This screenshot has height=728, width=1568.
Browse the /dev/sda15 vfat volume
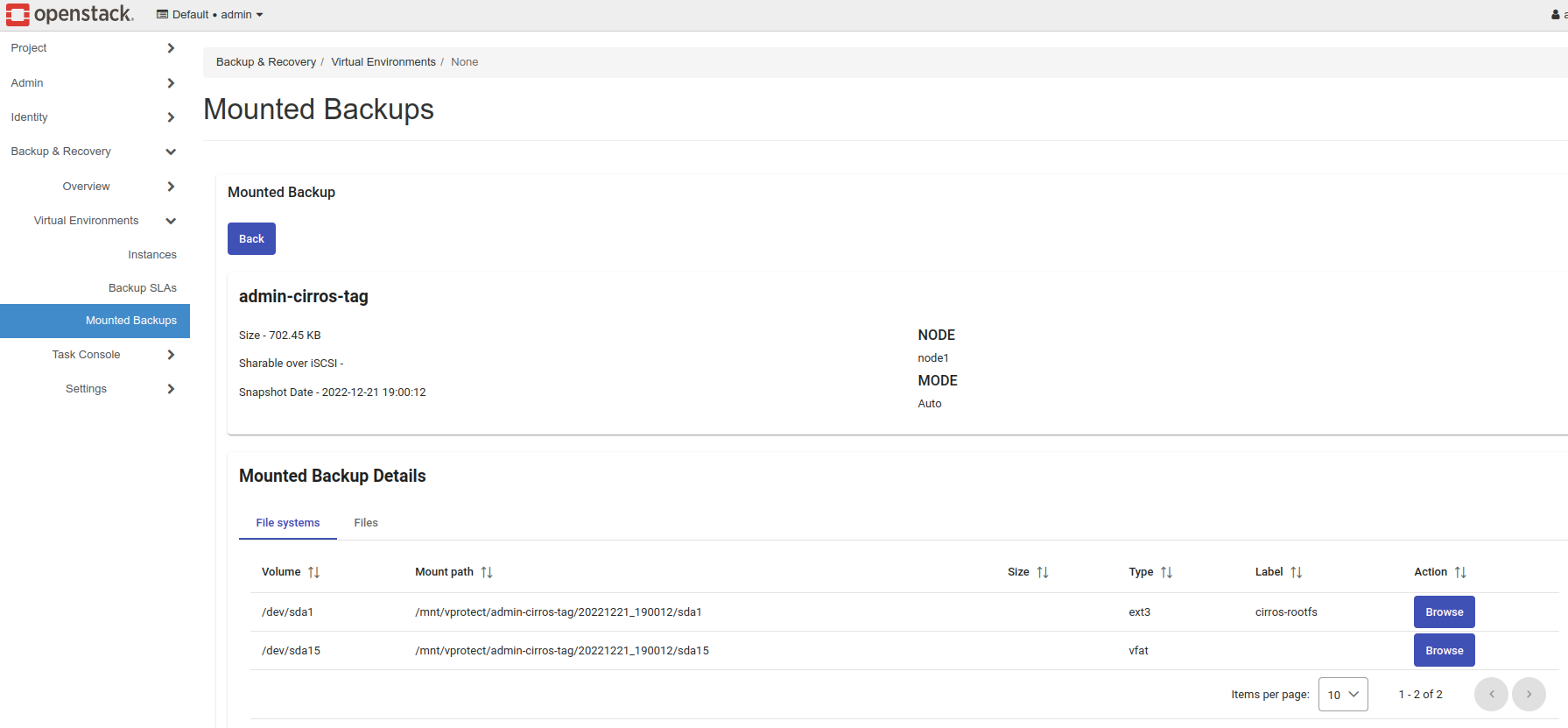[1444, 650]
